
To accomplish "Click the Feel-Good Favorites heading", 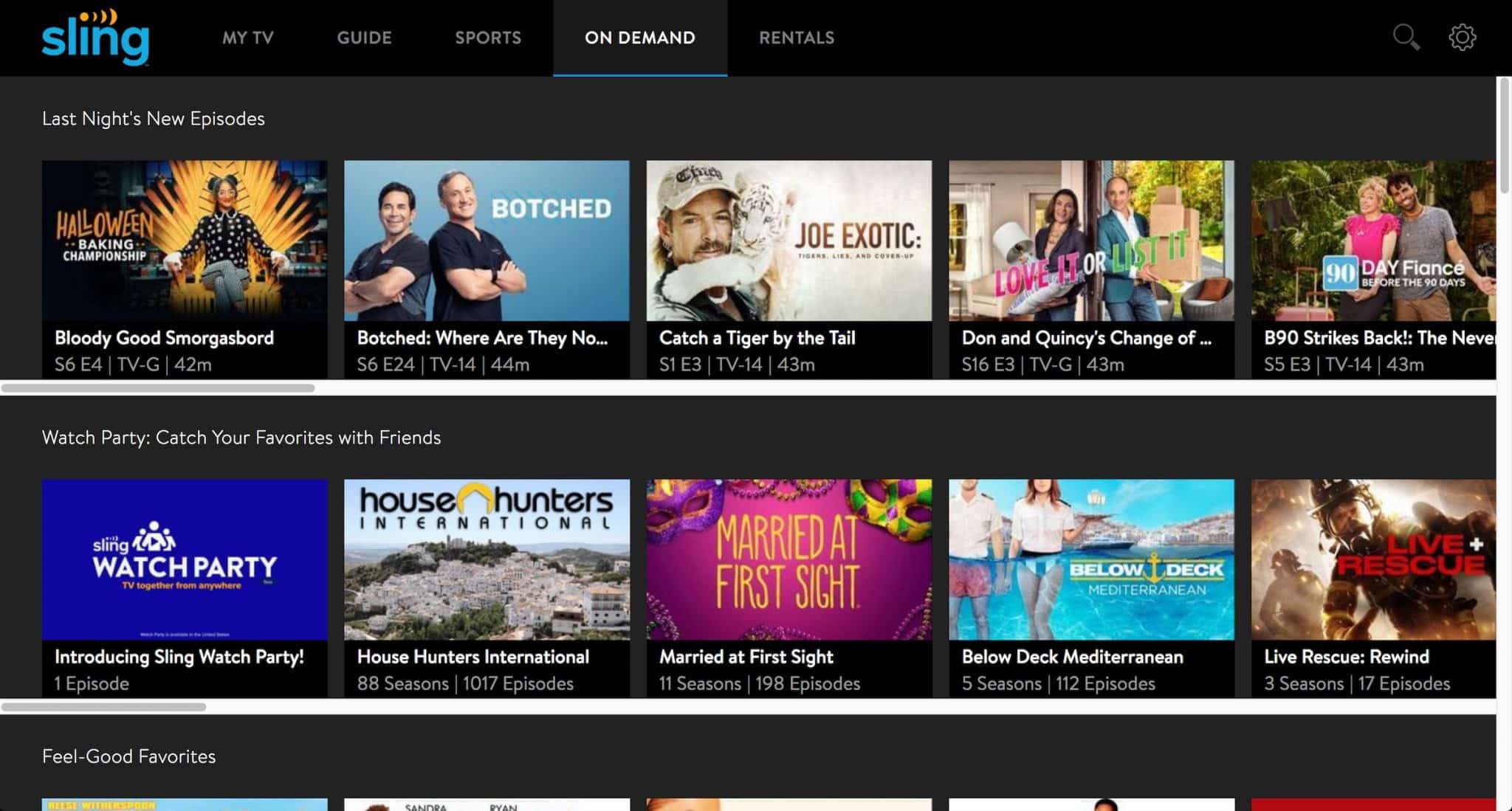I will point(129,756).
